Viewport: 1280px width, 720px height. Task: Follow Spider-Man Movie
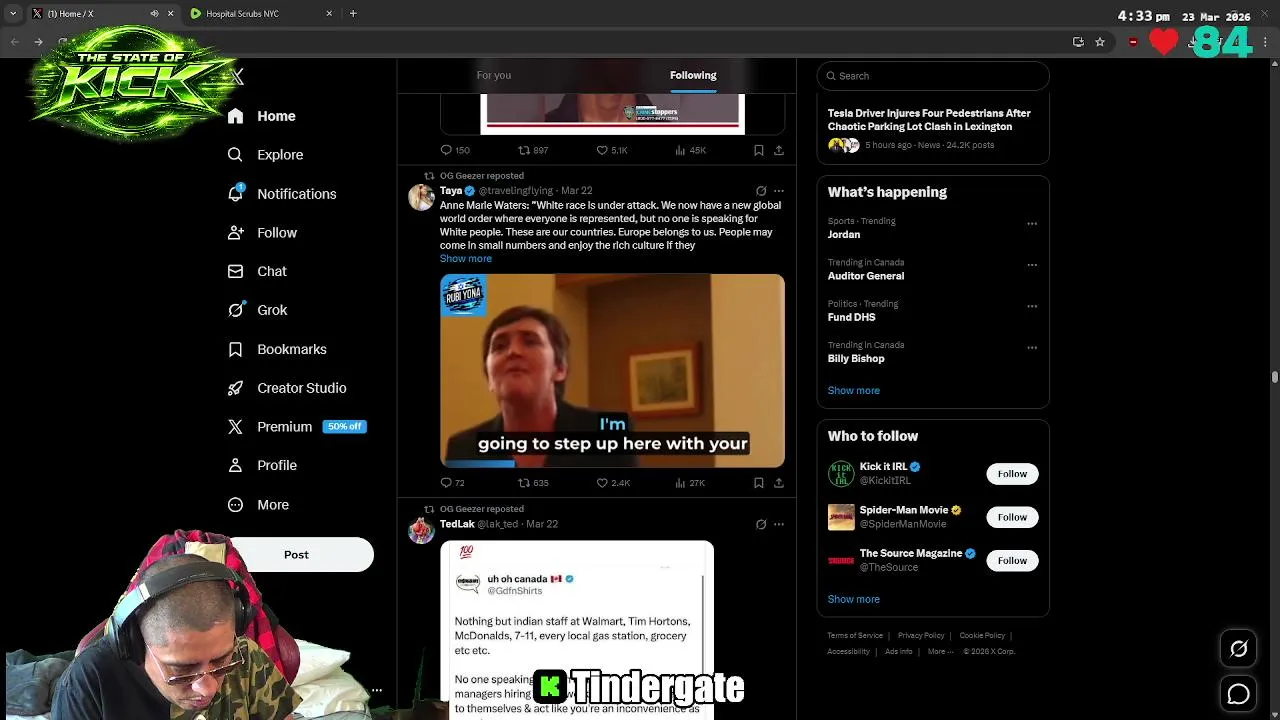pos(1012,517)
